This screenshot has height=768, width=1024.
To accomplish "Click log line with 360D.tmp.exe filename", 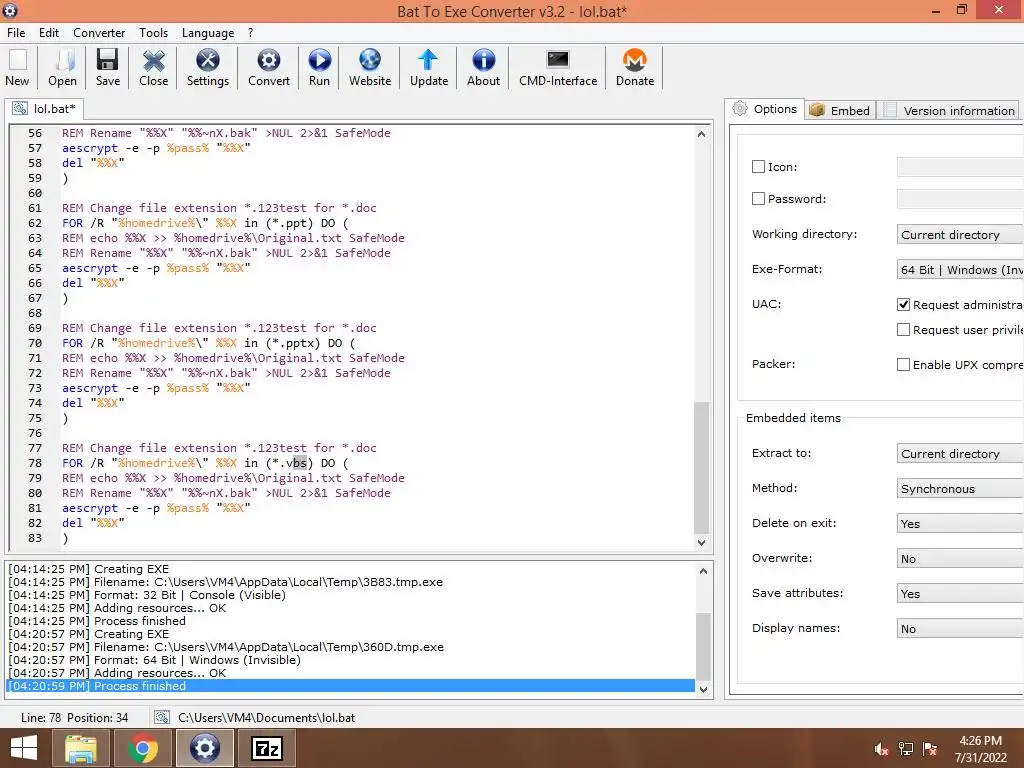I will [226, 647].
